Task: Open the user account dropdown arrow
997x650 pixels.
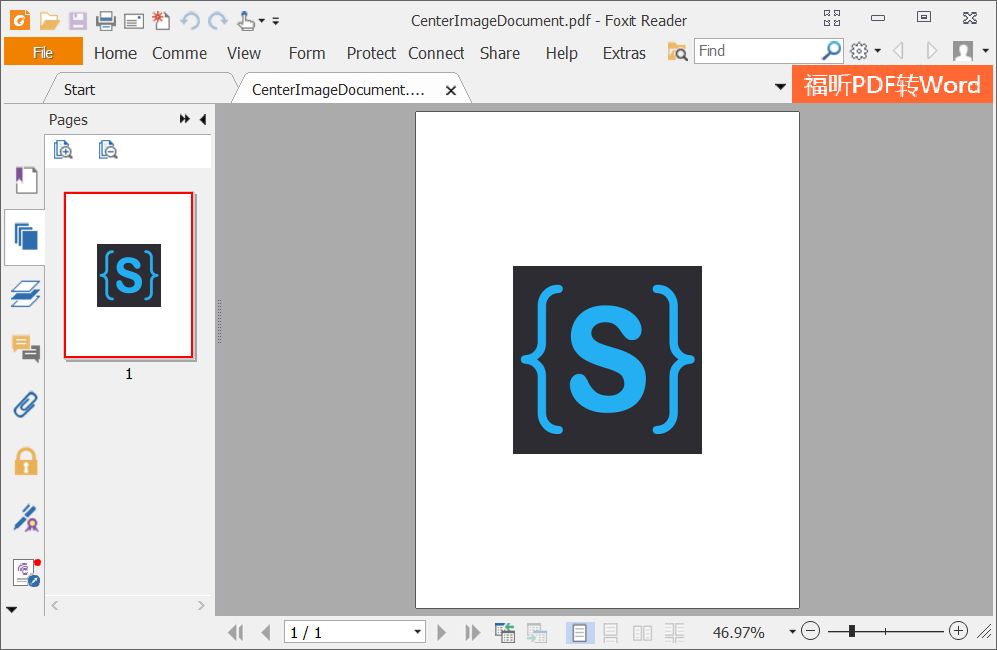Action: [986, 51]
